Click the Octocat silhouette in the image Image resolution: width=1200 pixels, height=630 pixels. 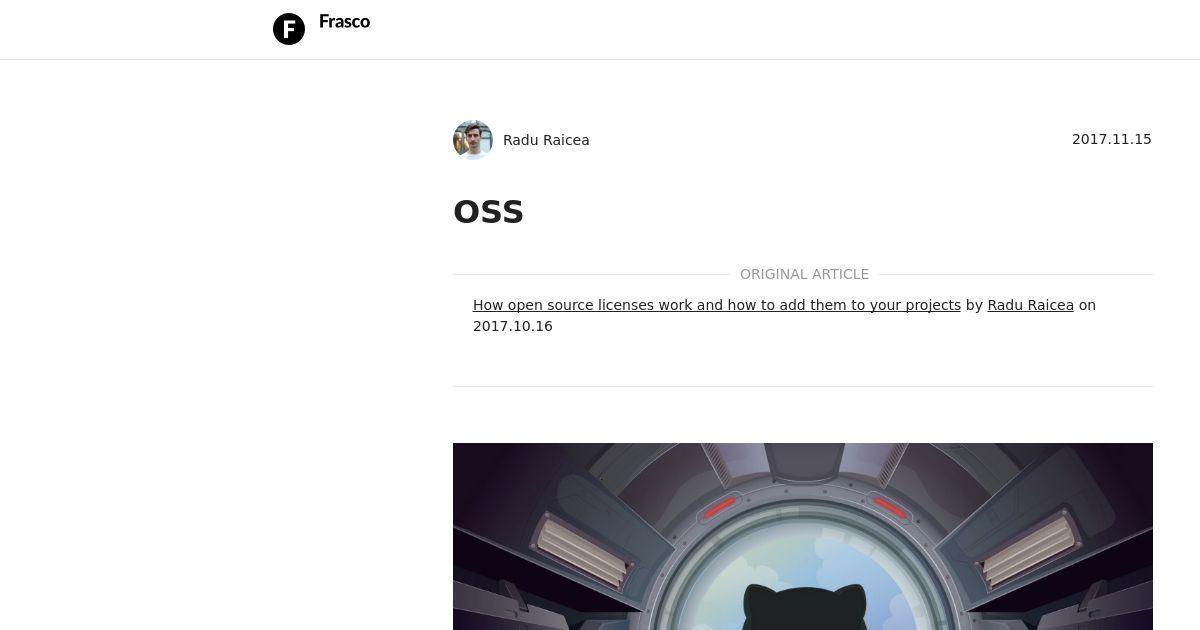click(x=805, y=607)
